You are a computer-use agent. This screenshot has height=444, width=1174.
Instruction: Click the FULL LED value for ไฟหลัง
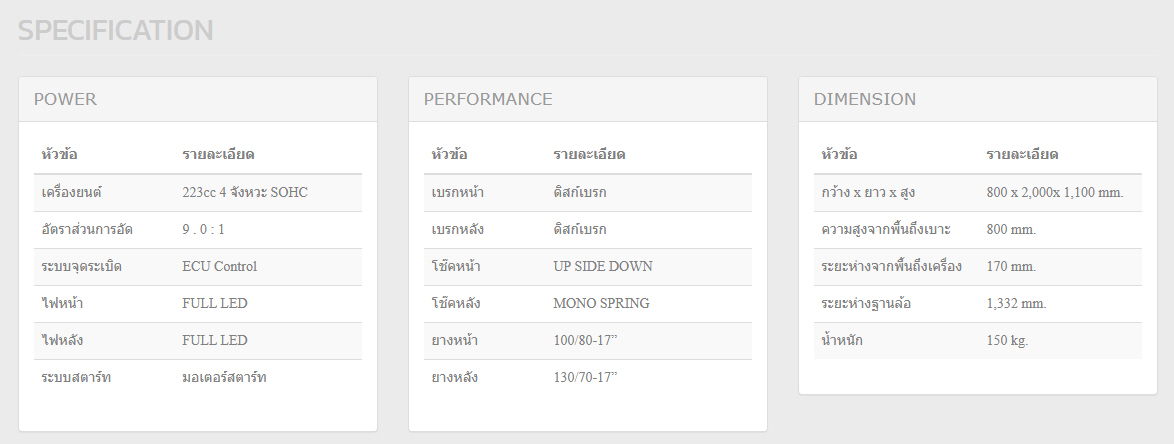(214, 340)
